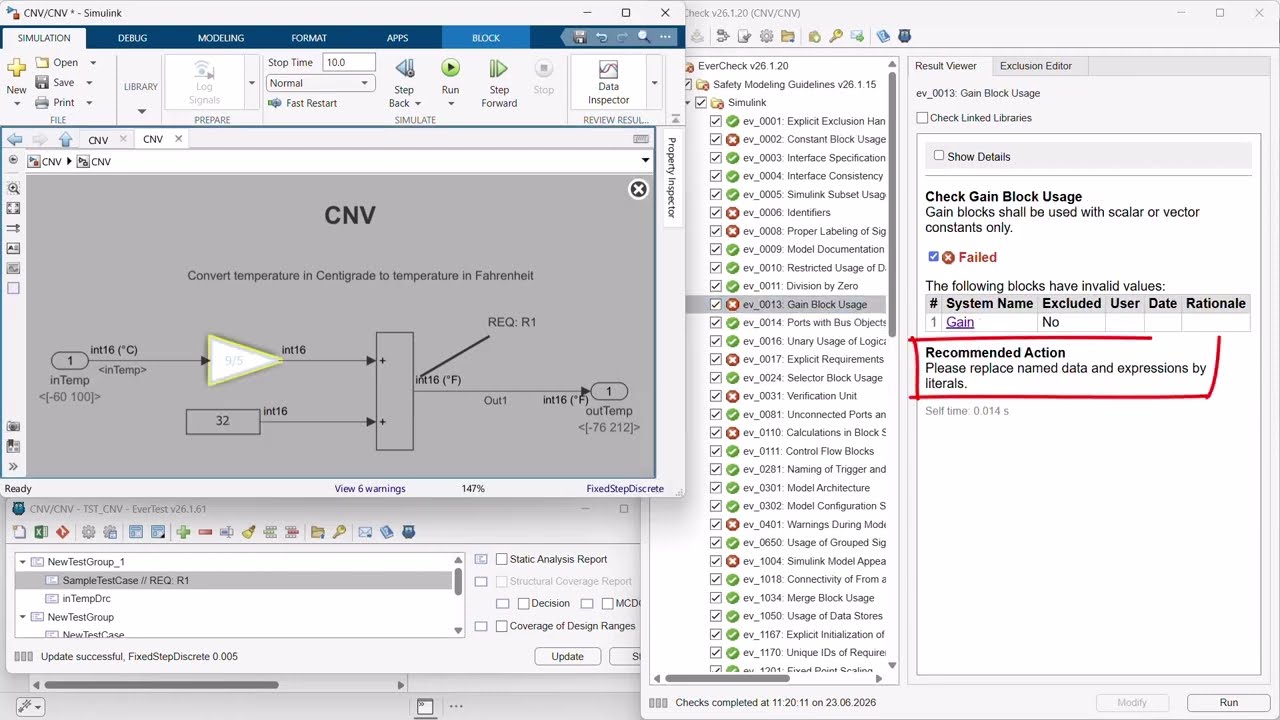
Task: Switch to the MODELING ribbon tab
Action: click(x=220, y=38)
